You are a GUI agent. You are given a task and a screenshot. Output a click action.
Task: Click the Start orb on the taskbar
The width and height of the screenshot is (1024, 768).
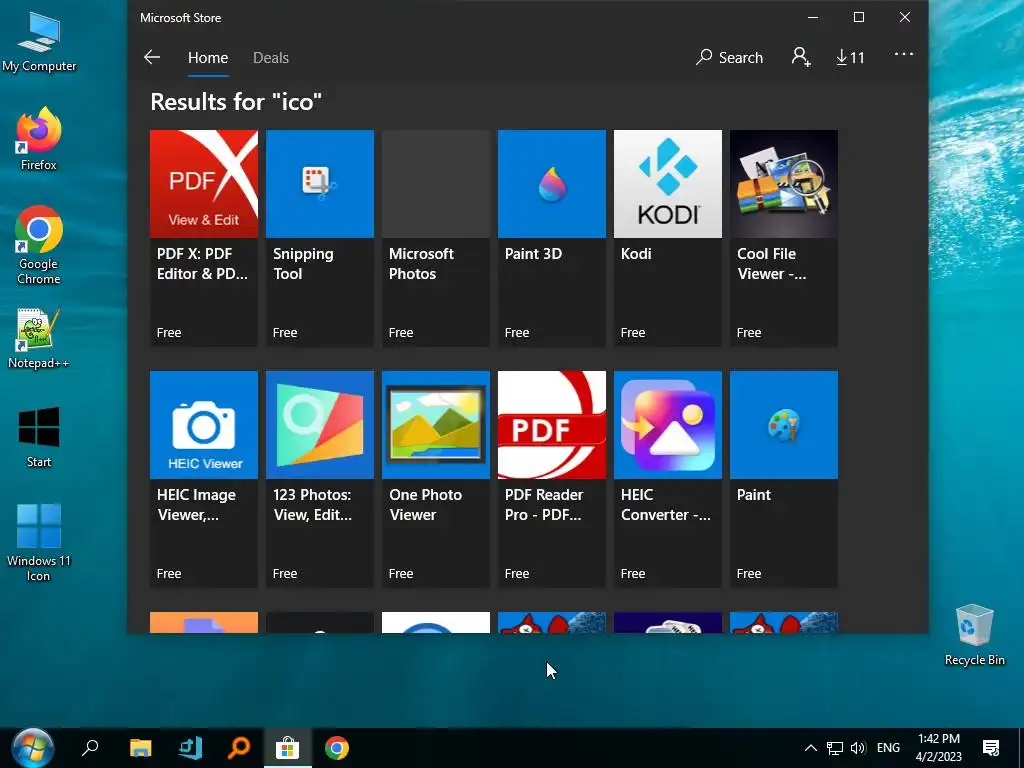(33, 748)
